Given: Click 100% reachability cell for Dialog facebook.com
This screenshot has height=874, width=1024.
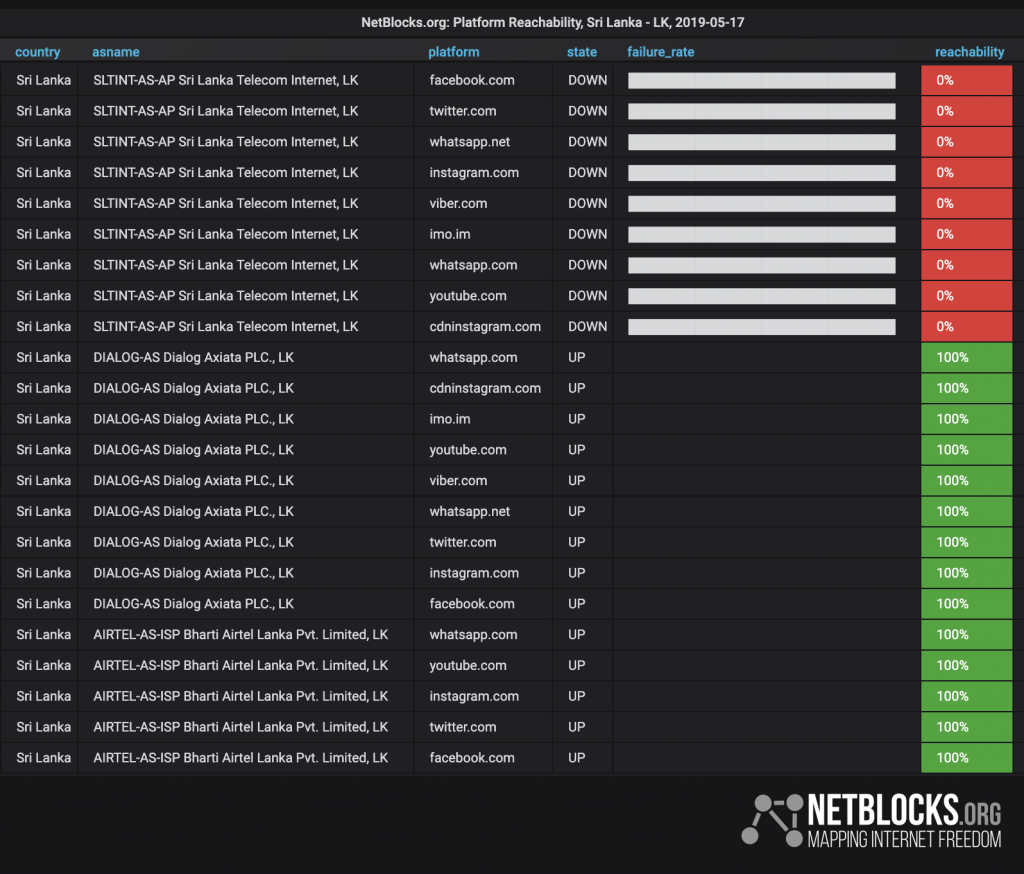Looking at the screenshot, I should tap(967, 604).
